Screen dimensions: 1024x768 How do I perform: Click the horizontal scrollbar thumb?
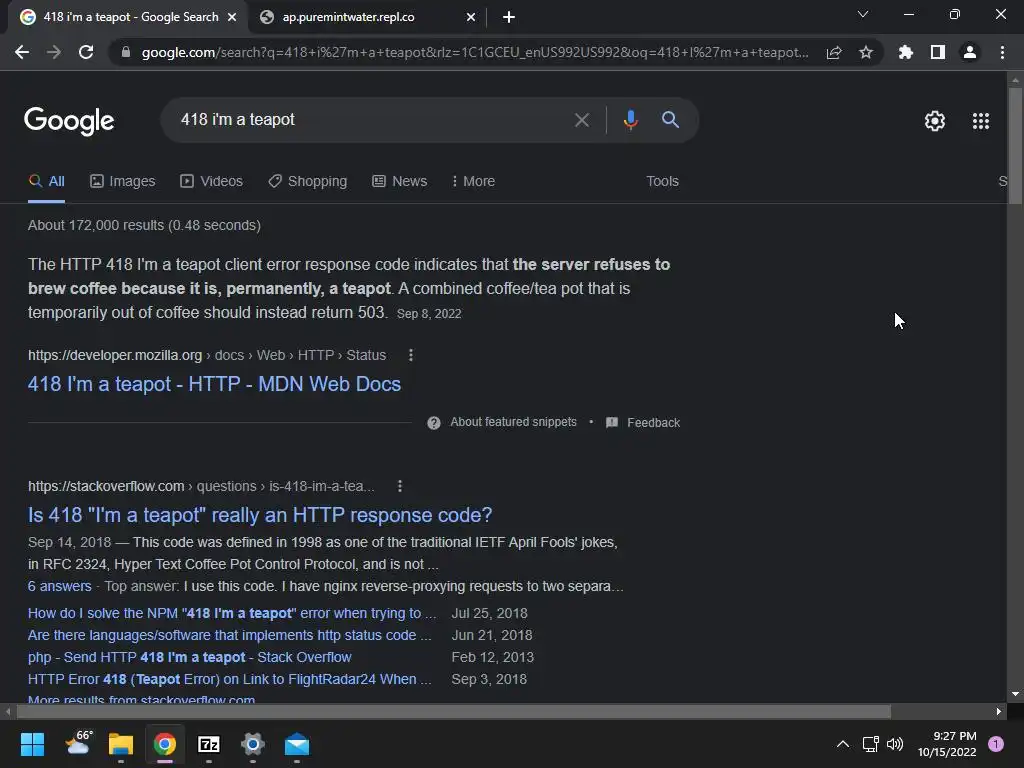pyautogui.click(x=454, y=711)
